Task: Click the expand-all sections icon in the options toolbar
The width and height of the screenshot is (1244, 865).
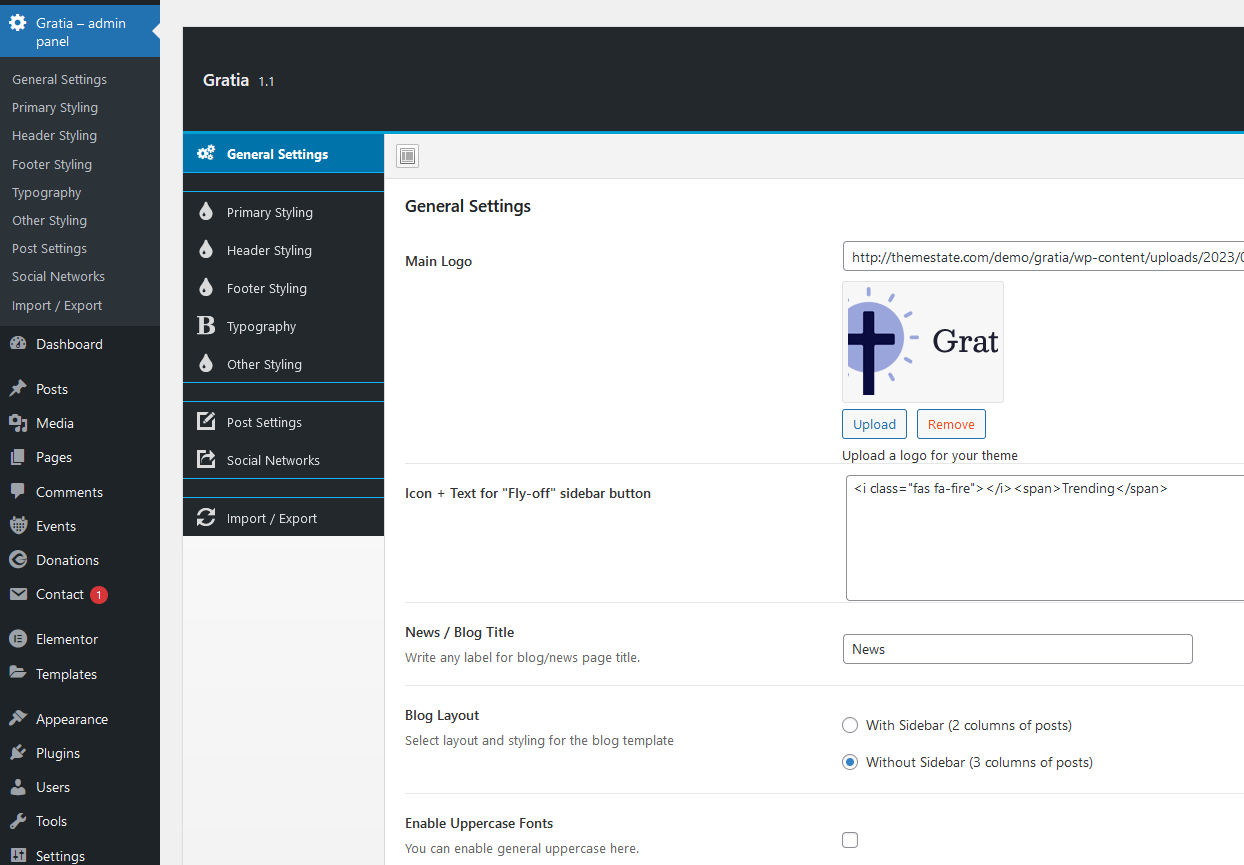Action: coord(407,155)
